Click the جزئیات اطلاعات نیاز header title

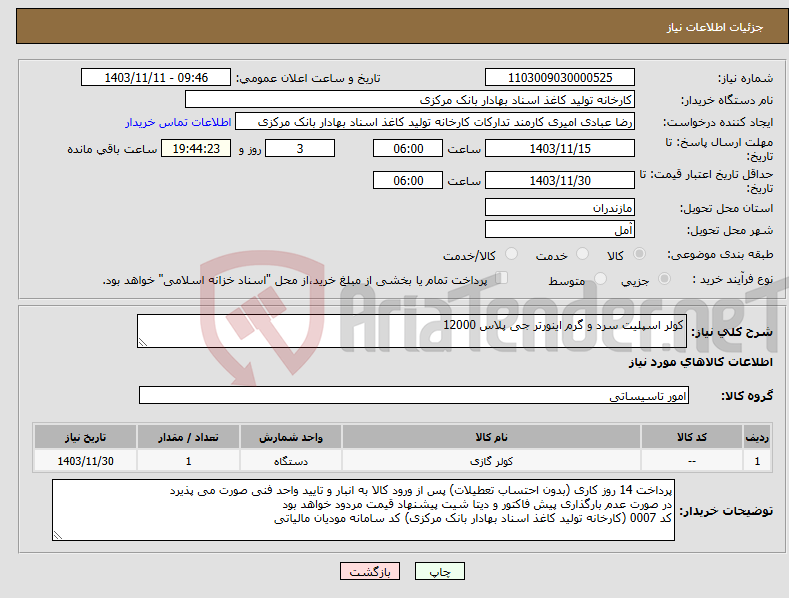715,27
